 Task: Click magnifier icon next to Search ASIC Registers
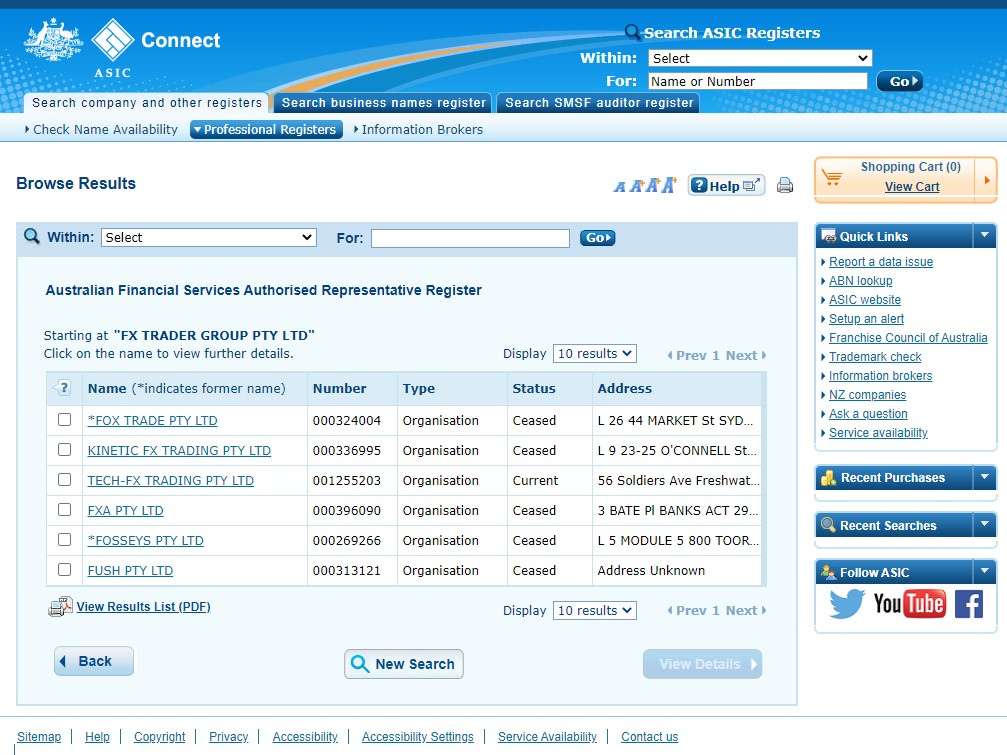pyautogui.click(x=632, y=31)
